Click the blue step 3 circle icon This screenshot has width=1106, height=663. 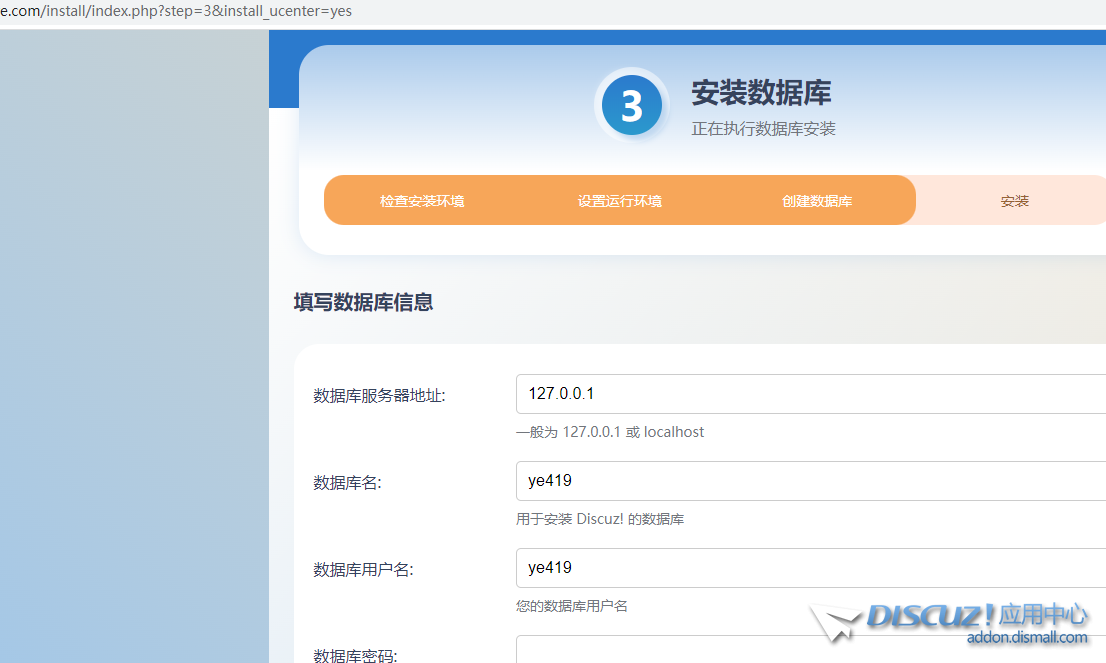[631, 105]
